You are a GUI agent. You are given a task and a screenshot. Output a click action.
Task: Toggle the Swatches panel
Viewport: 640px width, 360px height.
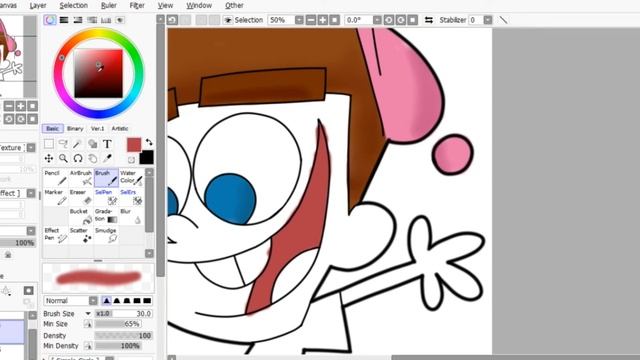coord(106,20)
